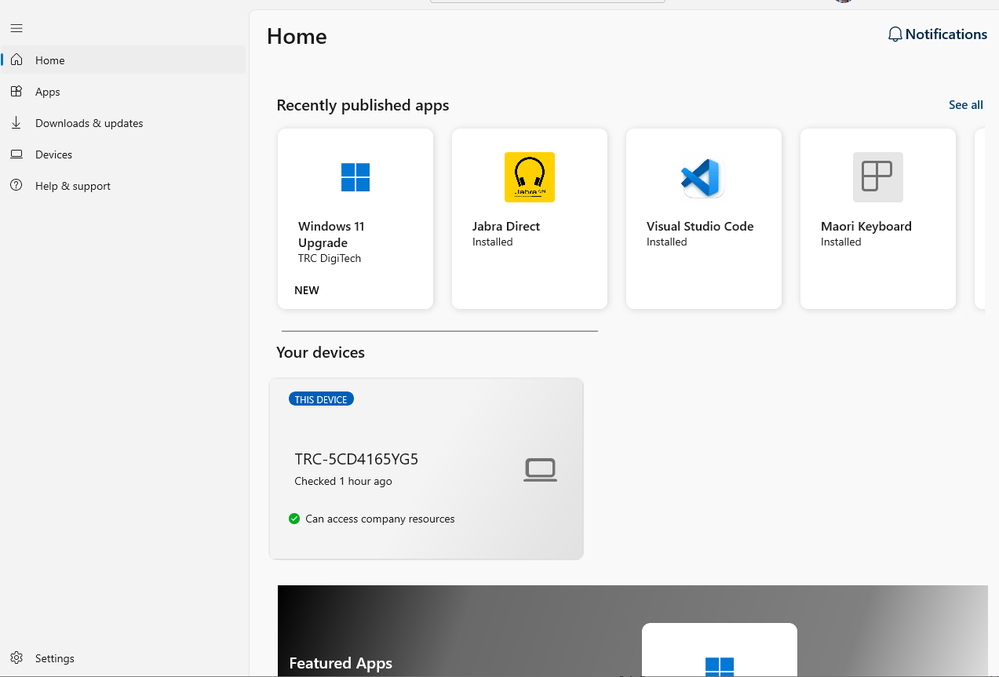
Task: Click the Help & support question icon
Action: tap(17, 185)
